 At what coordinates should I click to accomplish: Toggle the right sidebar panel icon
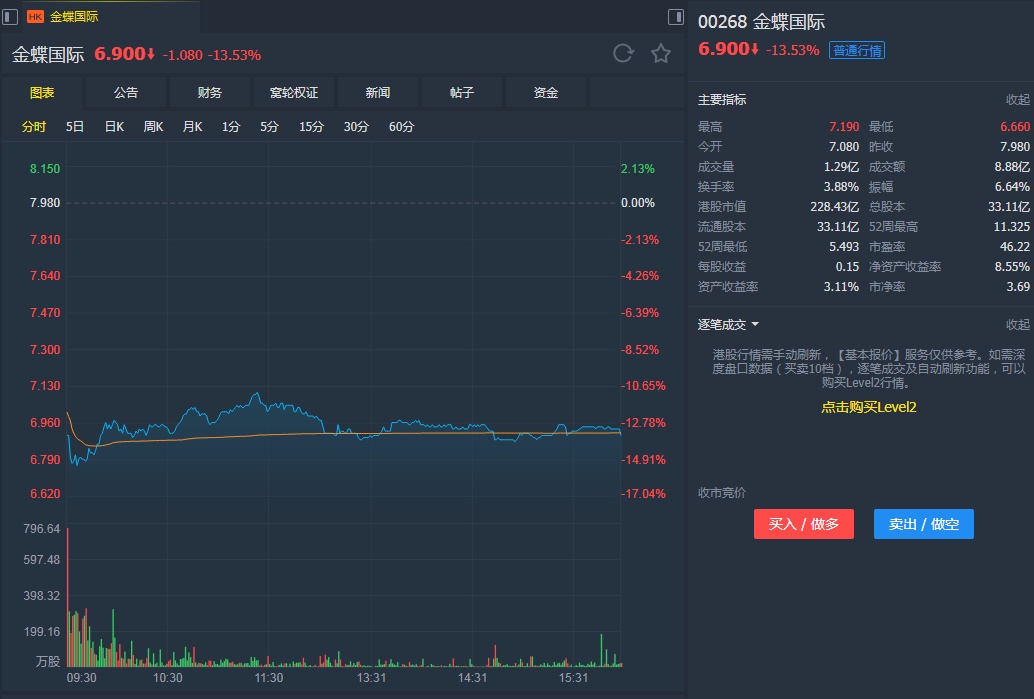pos(676,17)
